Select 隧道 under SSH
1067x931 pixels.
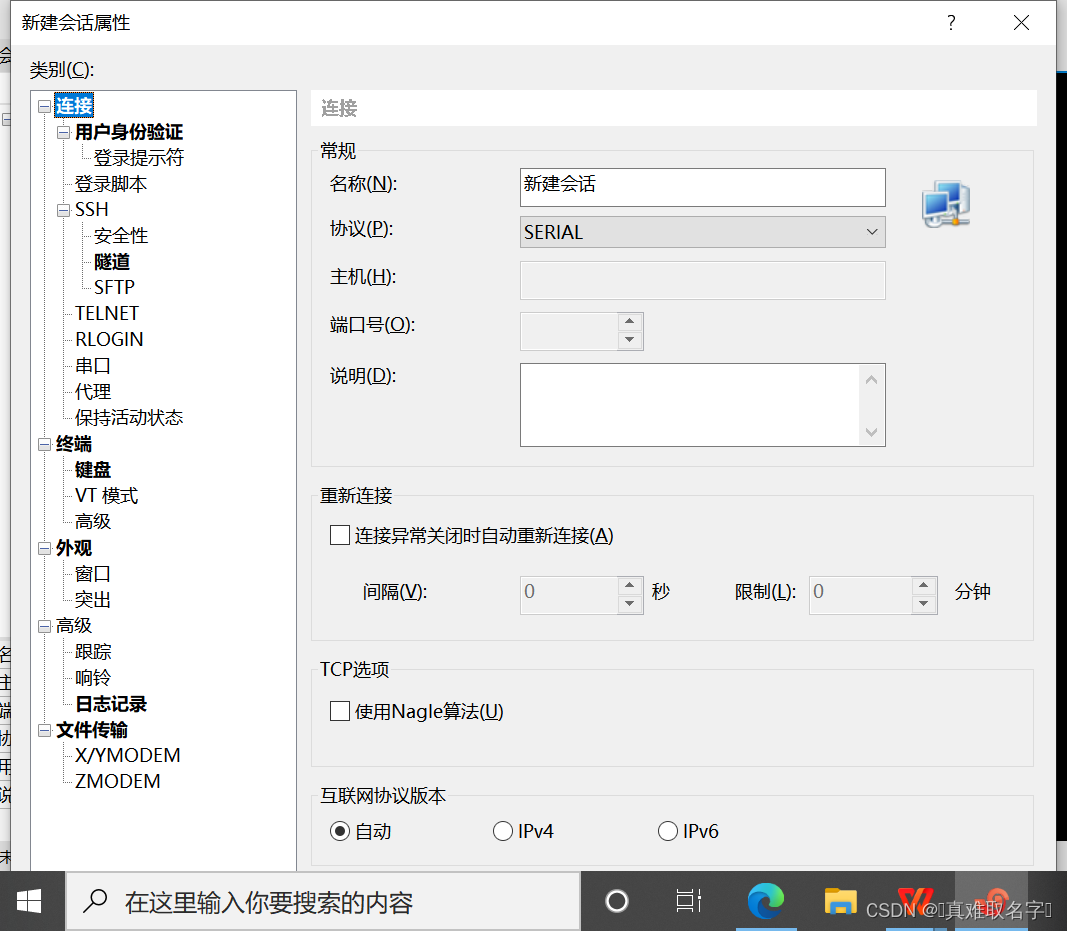click(x=112, y=261)
